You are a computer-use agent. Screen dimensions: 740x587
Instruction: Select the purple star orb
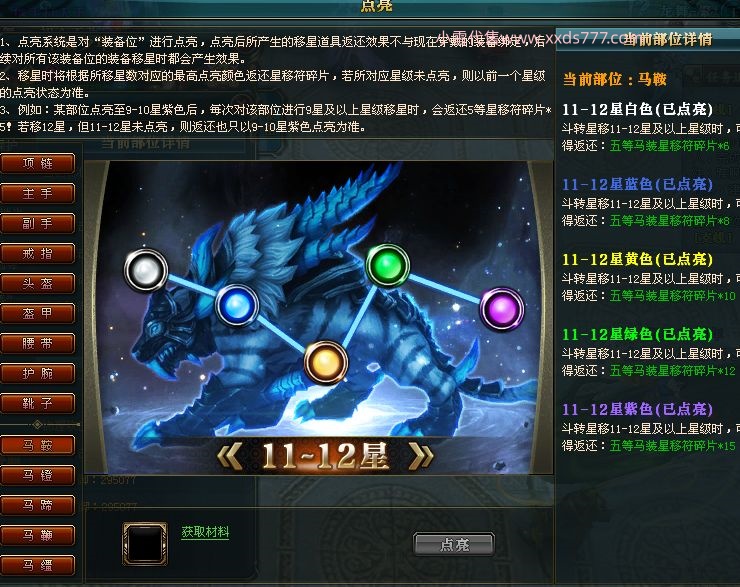coord(502,309)
